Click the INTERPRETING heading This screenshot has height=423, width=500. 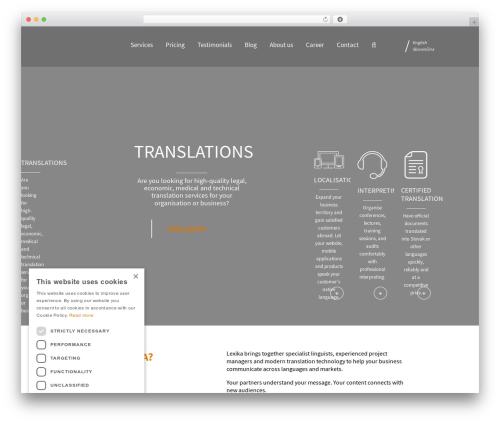[x=376, y=191]
